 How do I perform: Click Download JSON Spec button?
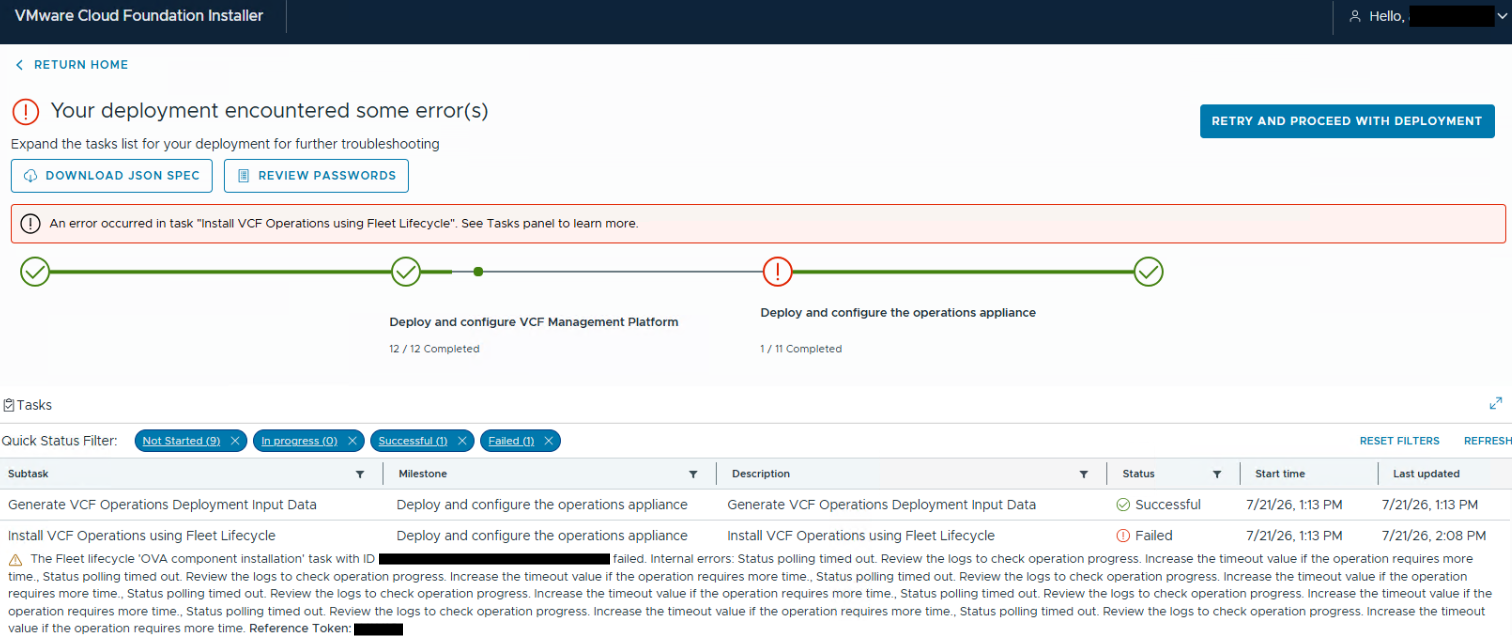(x=112, y=175)
